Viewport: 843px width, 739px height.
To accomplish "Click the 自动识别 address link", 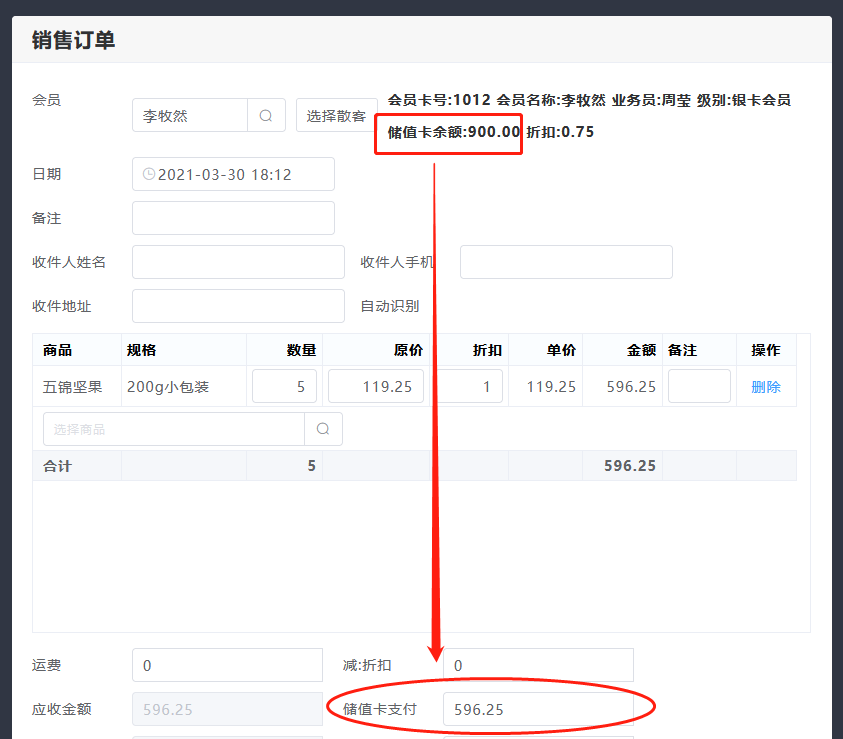I will click(389, 306).
